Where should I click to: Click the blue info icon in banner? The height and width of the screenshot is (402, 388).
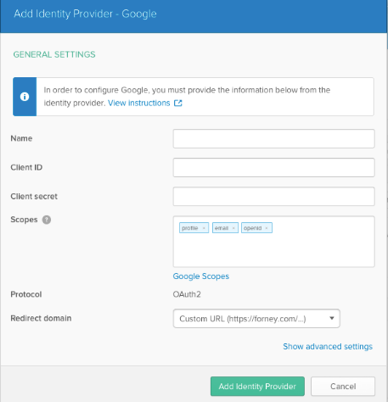click(24, 97)
